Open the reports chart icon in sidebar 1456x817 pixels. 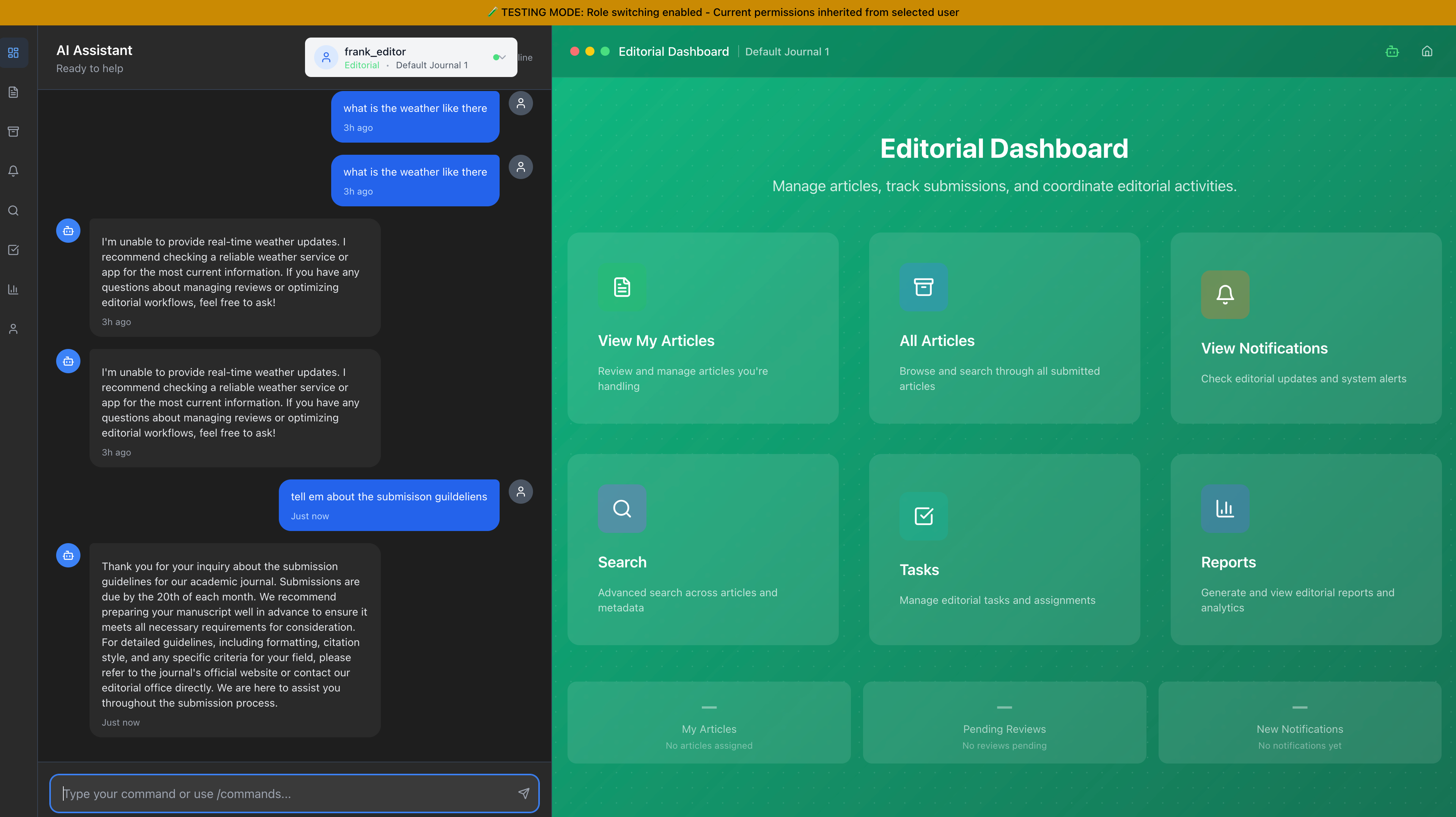[x=14, y=289]
